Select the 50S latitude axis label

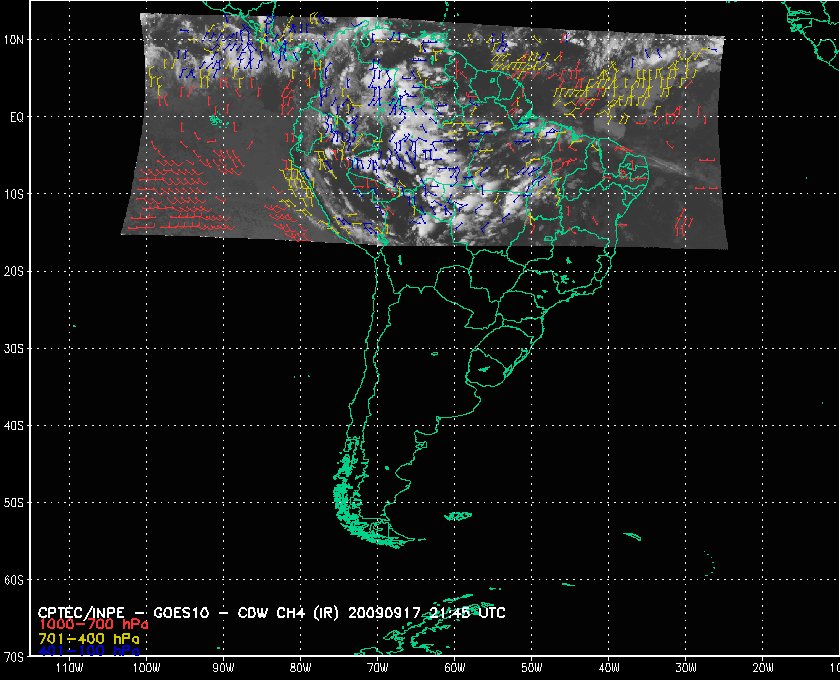(x=17, y=502)
